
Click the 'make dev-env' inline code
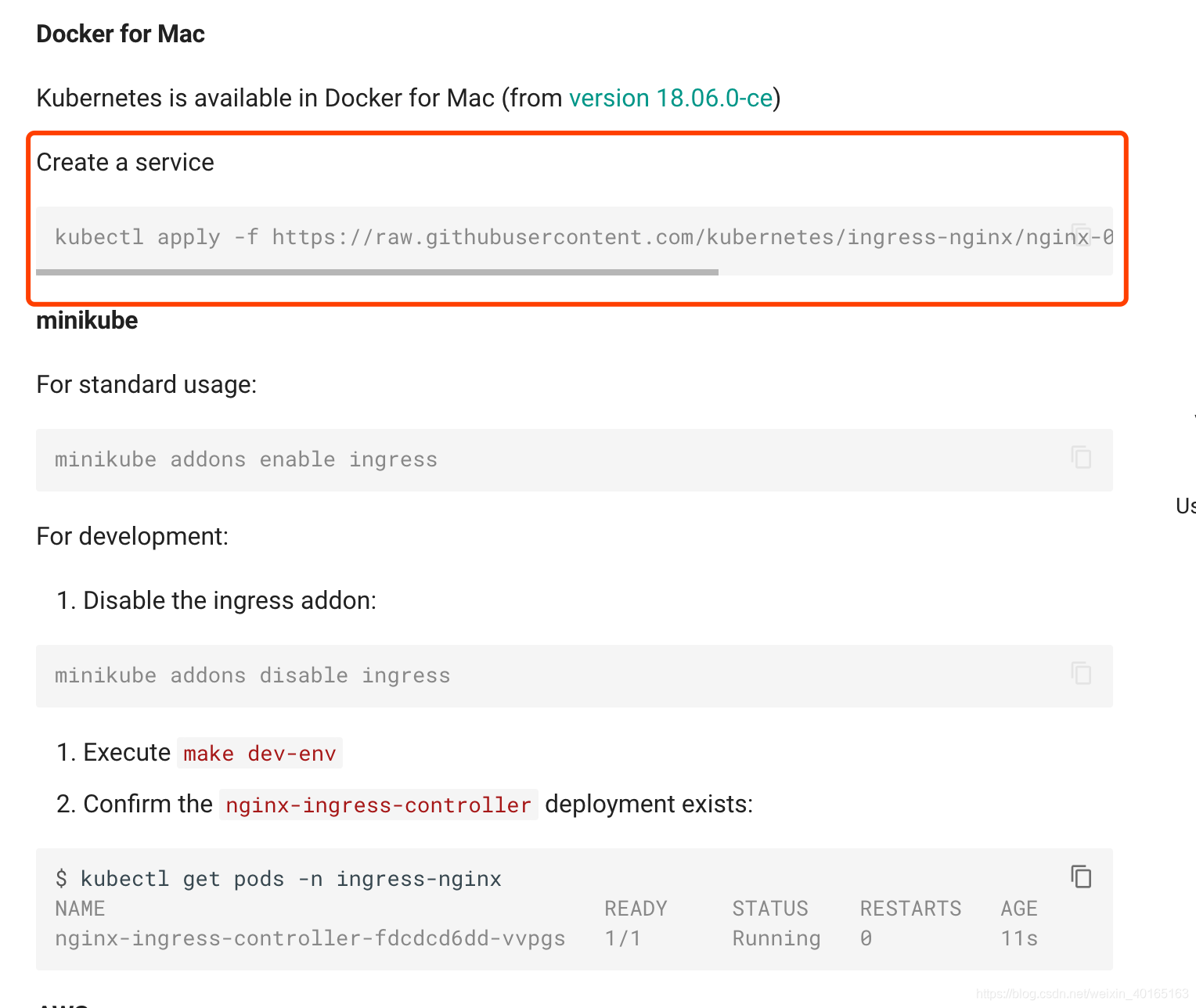click(260, 753)
